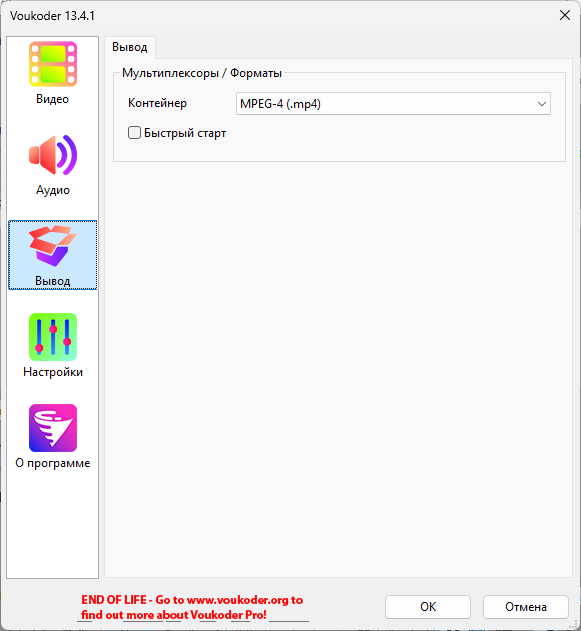Expand the Контейнер format dropdown
581x631 pixels.
tap(393, 104)
